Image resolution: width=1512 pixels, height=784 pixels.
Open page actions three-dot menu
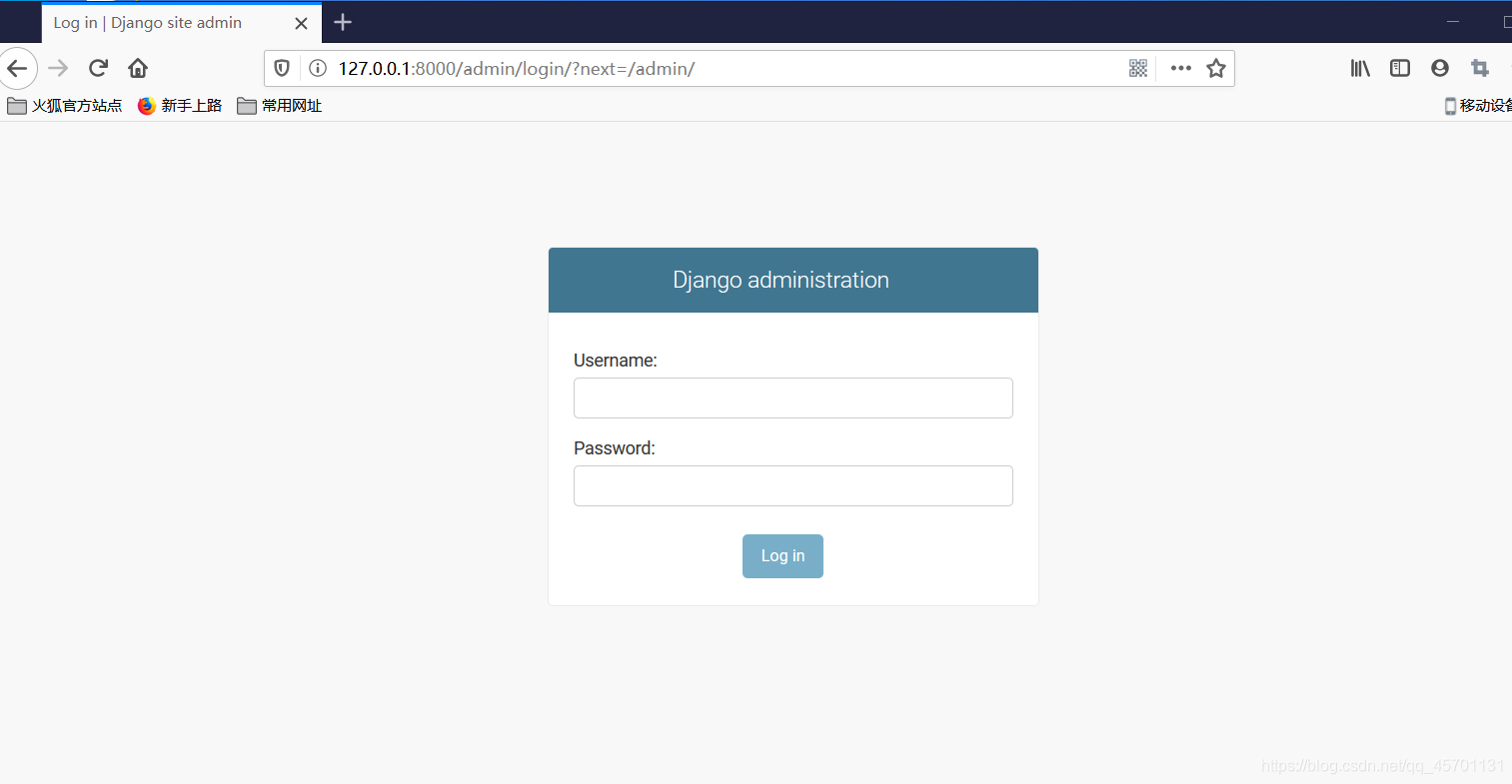[x=1181, y=68]
